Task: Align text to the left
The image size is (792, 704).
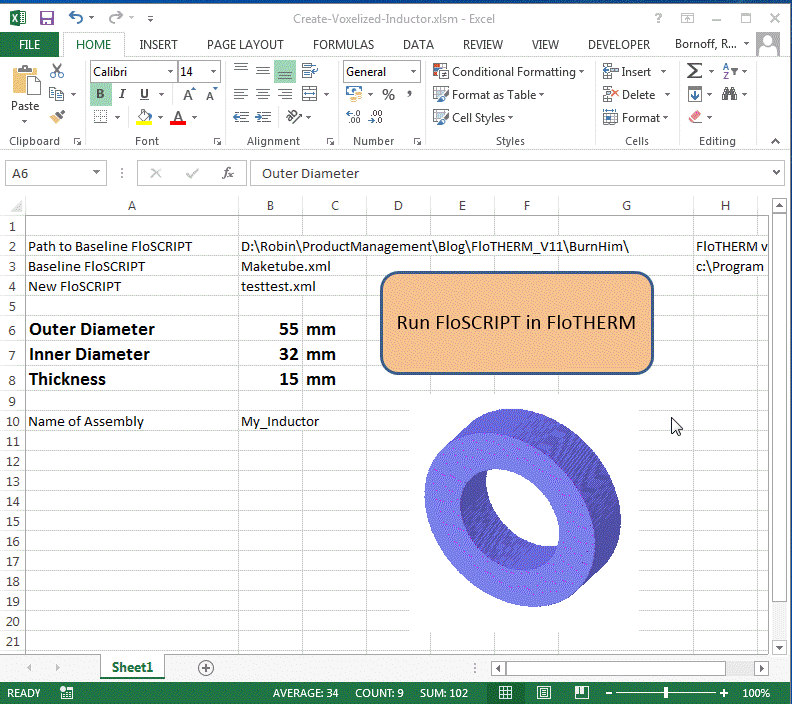Action: pyautogui.click(x=240, y=94)
